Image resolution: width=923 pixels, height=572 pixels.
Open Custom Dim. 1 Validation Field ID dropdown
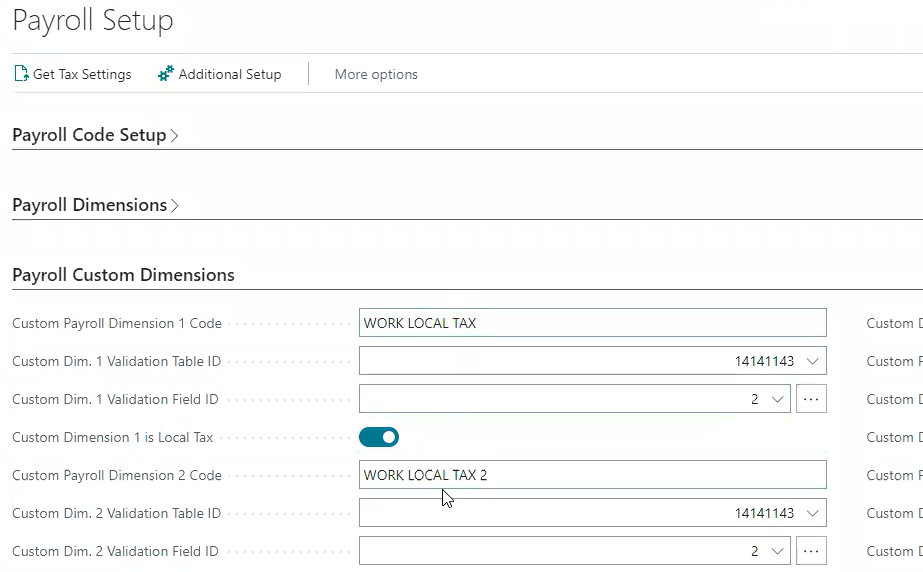click(776, 399)
